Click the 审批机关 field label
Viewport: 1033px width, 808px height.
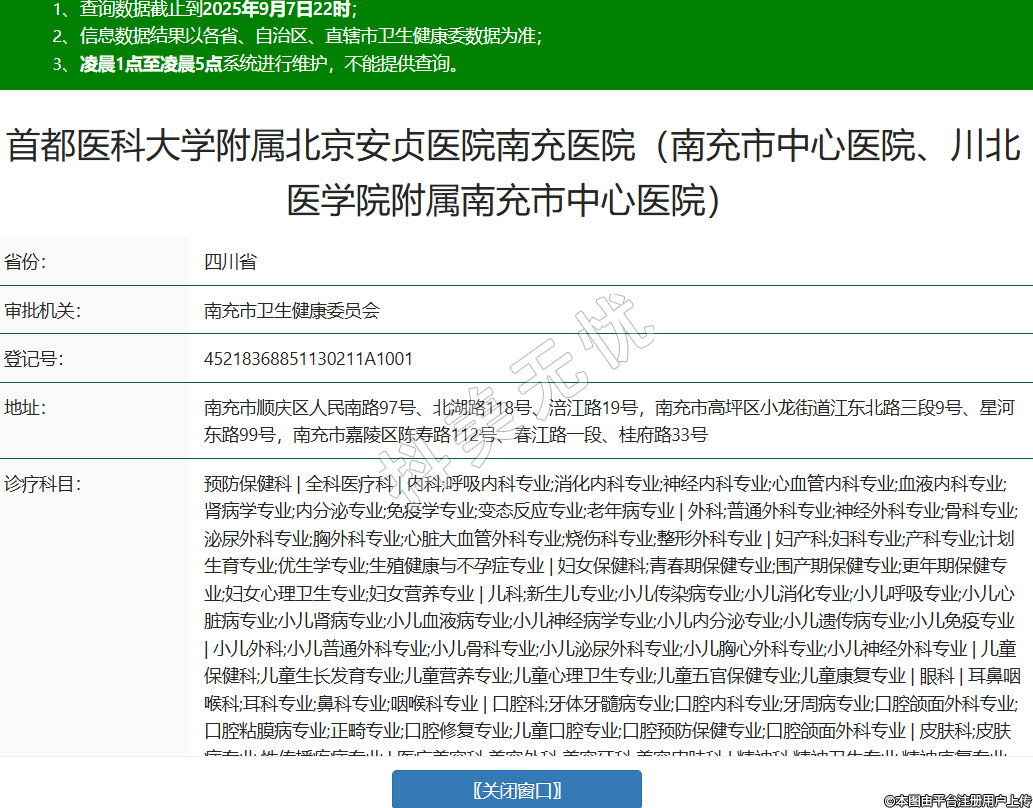coord(42,310)
